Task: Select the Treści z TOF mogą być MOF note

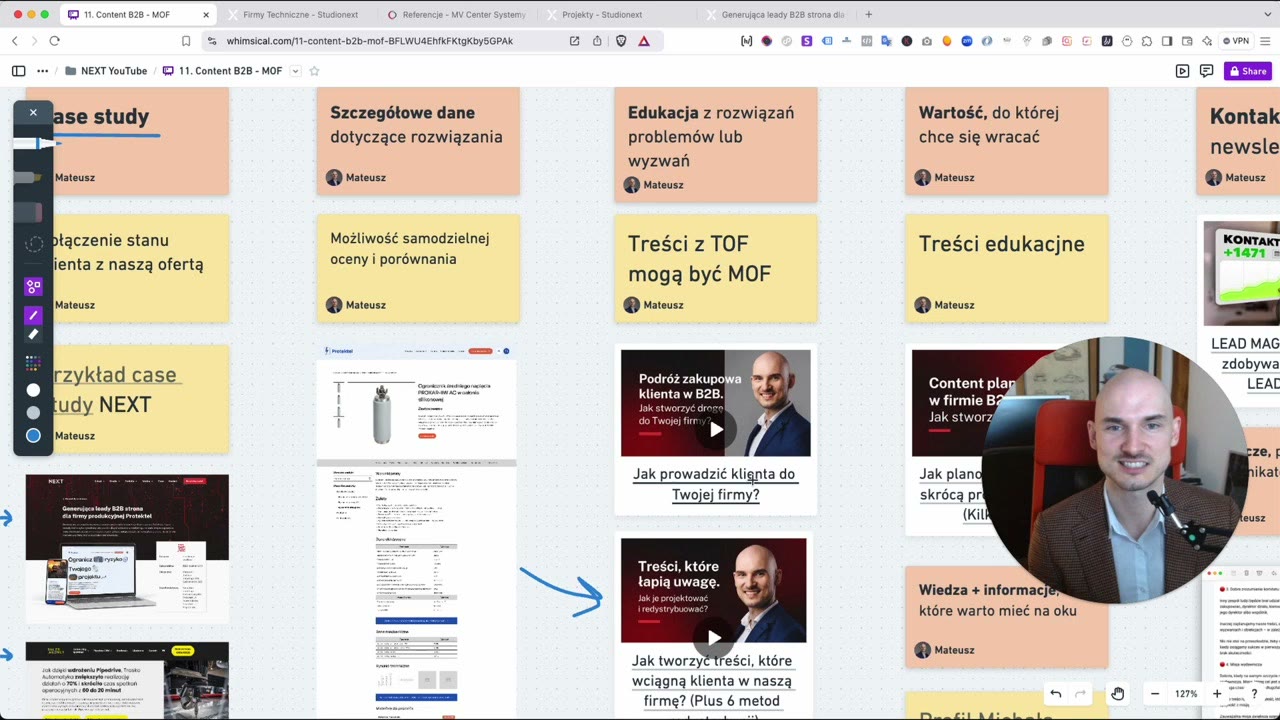Action: click(x=716, y=268)
